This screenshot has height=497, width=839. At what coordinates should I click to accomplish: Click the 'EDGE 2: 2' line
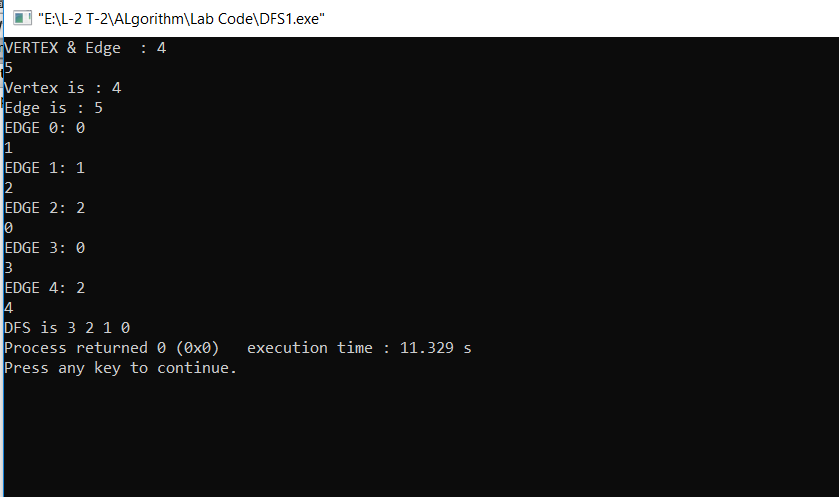(44, 208)
